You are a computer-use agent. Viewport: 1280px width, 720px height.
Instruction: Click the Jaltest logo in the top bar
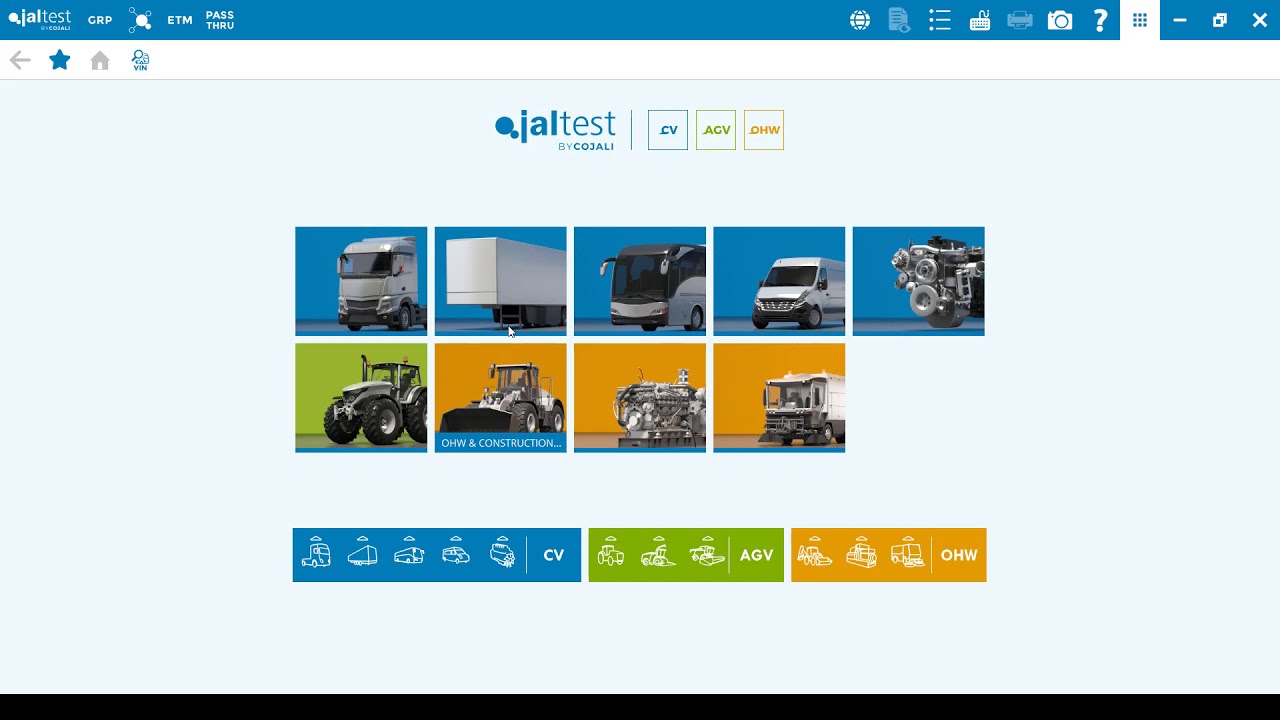click(40, 20)
